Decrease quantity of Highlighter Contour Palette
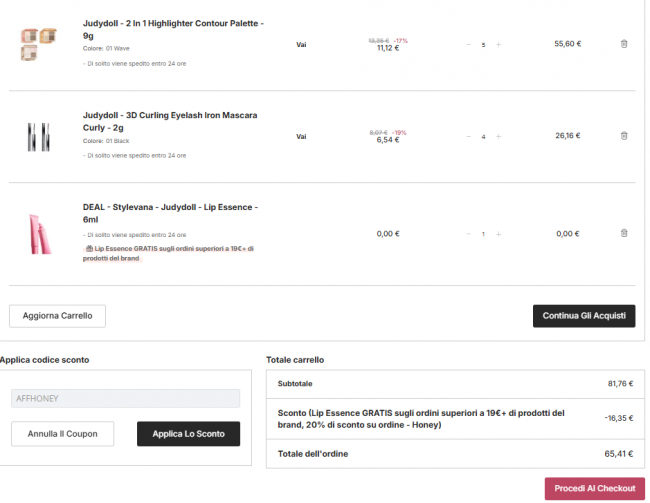Screen dimensions: 650x503 pyautogui.click(x=468, y=44)
